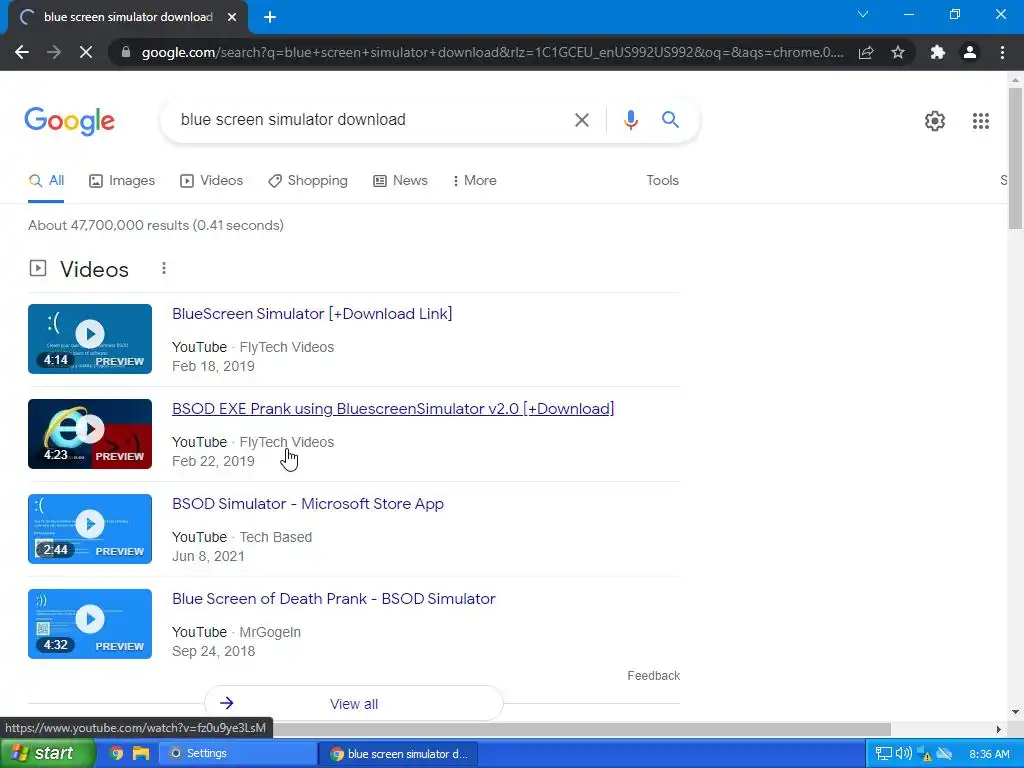The height and width of the screenshot is (768, 1024).
Task: Click the blue screen simulator taskbar button
Action: pos(399,754)
